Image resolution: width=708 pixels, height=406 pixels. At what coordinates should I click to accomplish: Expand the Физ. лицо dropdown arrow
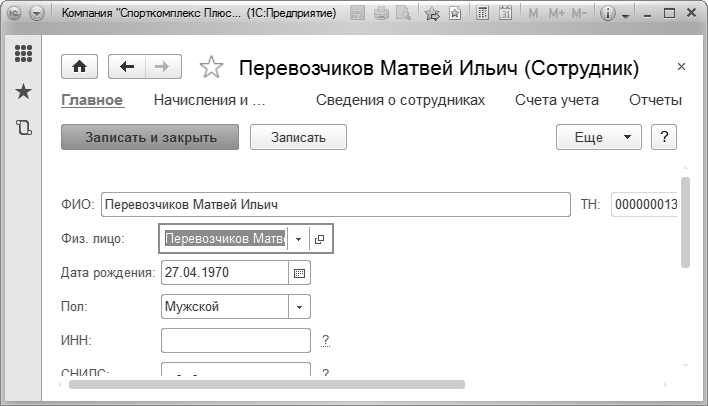tap(298, 239)
